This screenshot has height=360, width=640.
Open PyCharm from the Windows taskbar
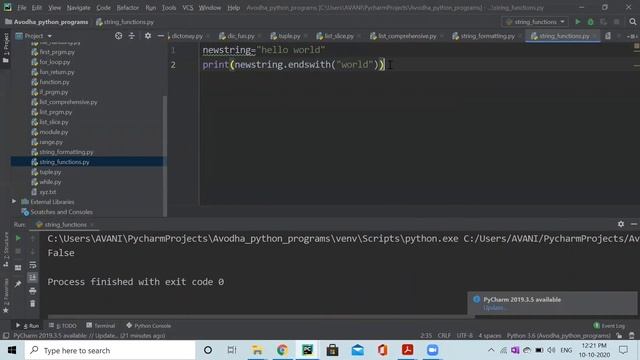click(307, 350)
